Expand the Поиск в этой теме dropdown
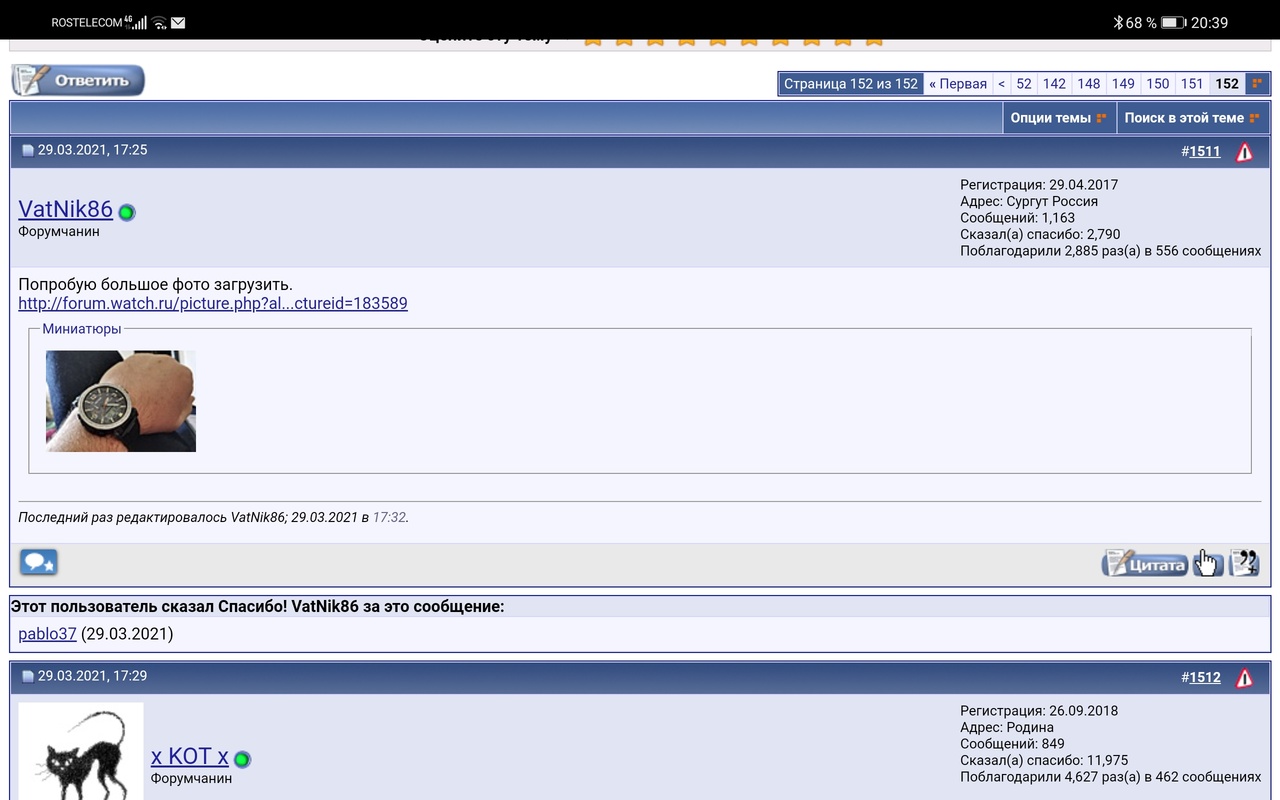Viewport: 1280px width, 800px height. pyautogui.click(x=1191, y=118)
